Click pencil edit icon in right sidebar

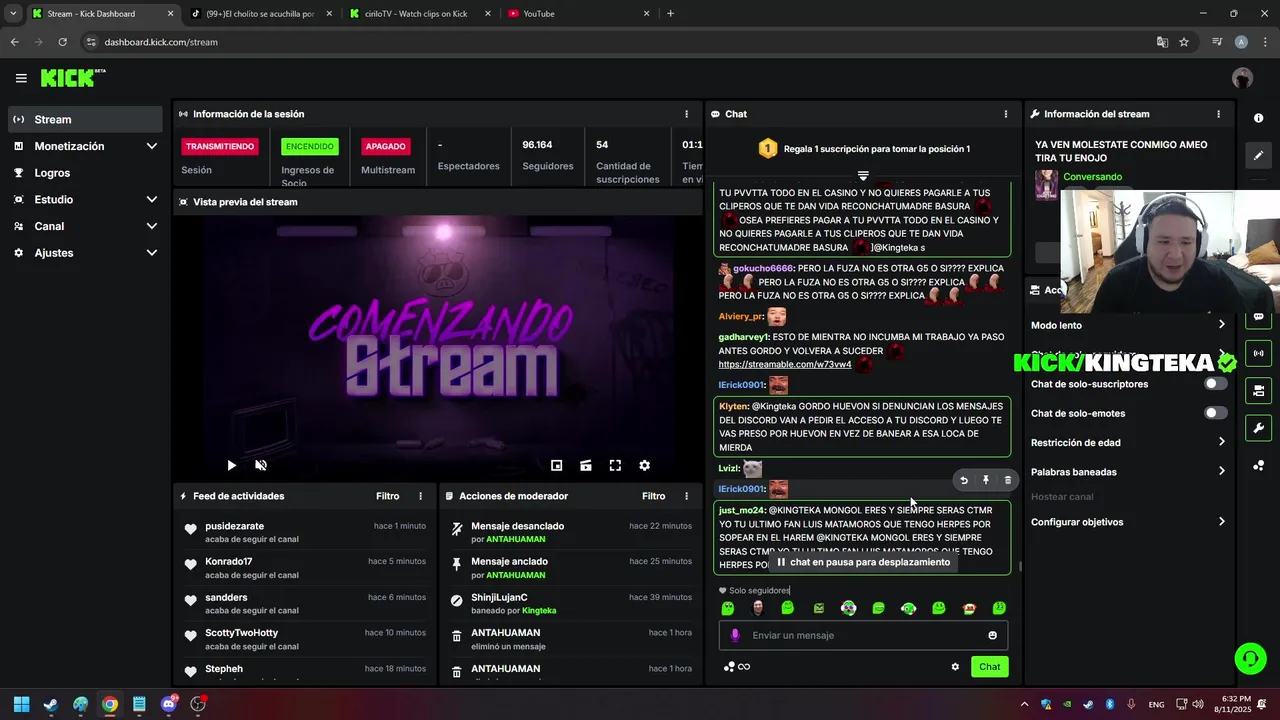point(1258,155)
